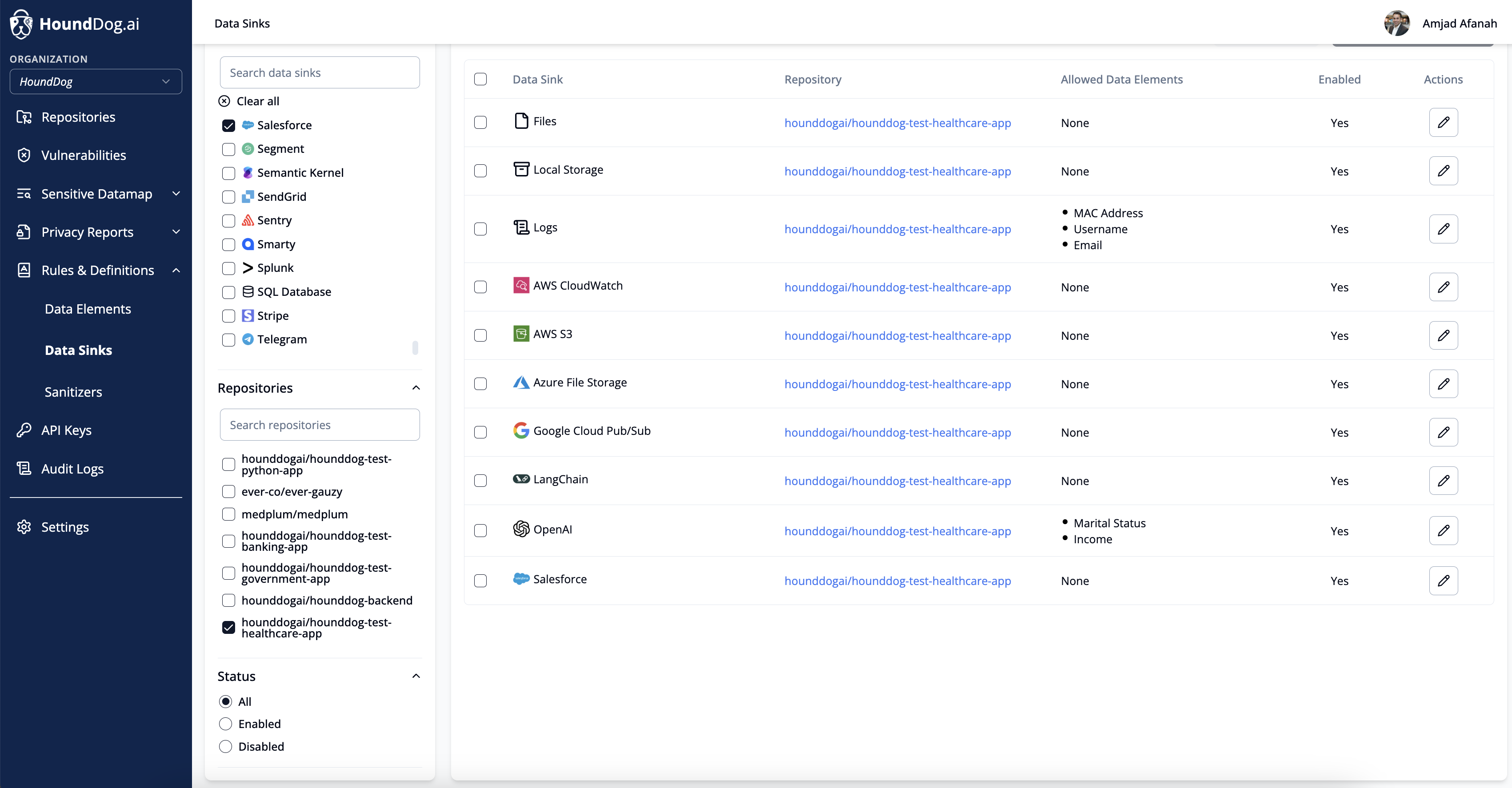The image size is (1512, 788).
Task: Click the edit pencil for OpenAI row
Action: click(1443, 530)
